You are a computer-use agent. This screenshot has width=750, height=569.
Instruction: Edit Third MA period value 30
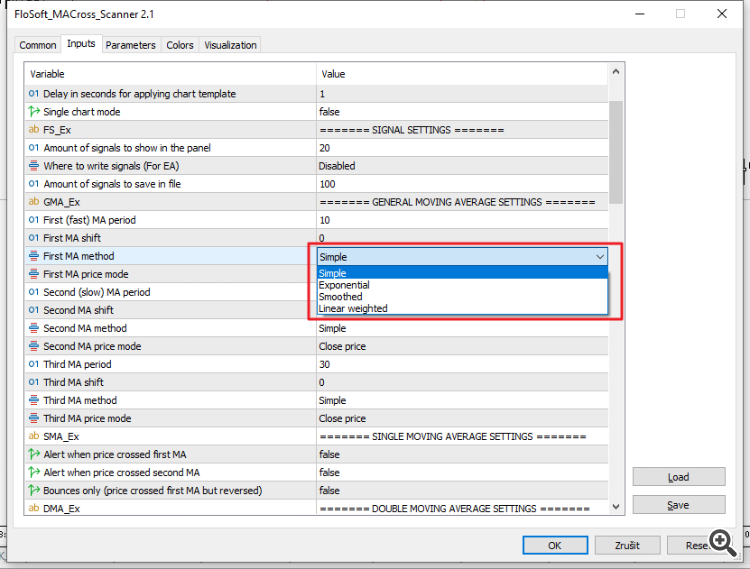click(x=462, y=364)
